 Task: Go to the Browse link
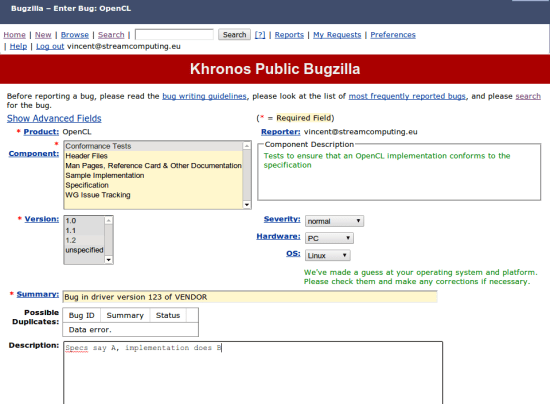pos(75,35)
